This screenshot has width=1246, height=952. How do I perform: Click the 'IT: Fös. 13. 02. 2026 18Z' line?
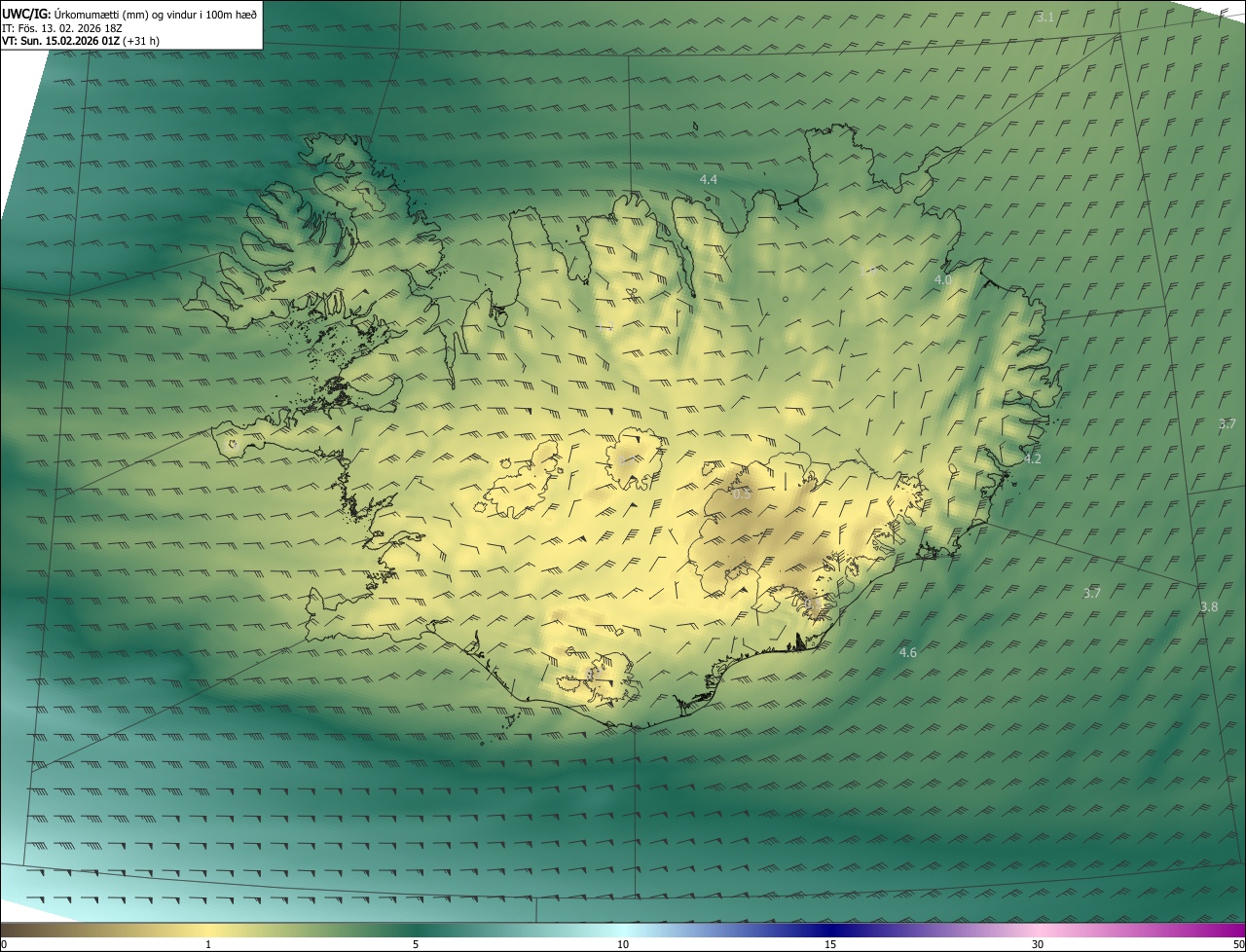[62, 27]
